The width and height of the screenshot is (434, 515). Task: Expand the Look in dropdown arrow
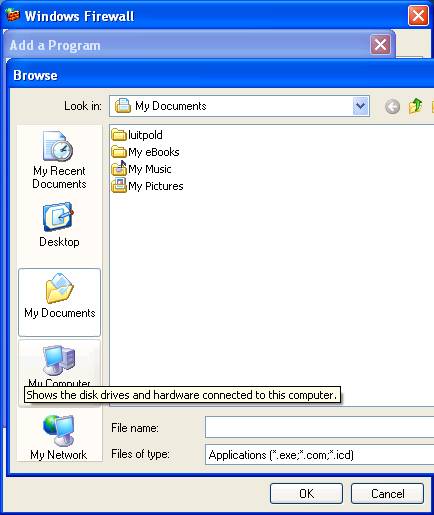click(x=360, y=106)
